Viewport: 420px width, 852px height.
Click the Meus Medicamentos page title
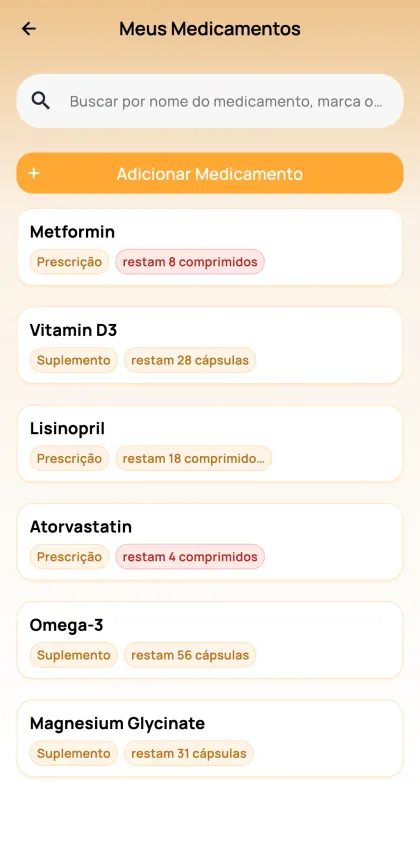(x=210, y=29)
